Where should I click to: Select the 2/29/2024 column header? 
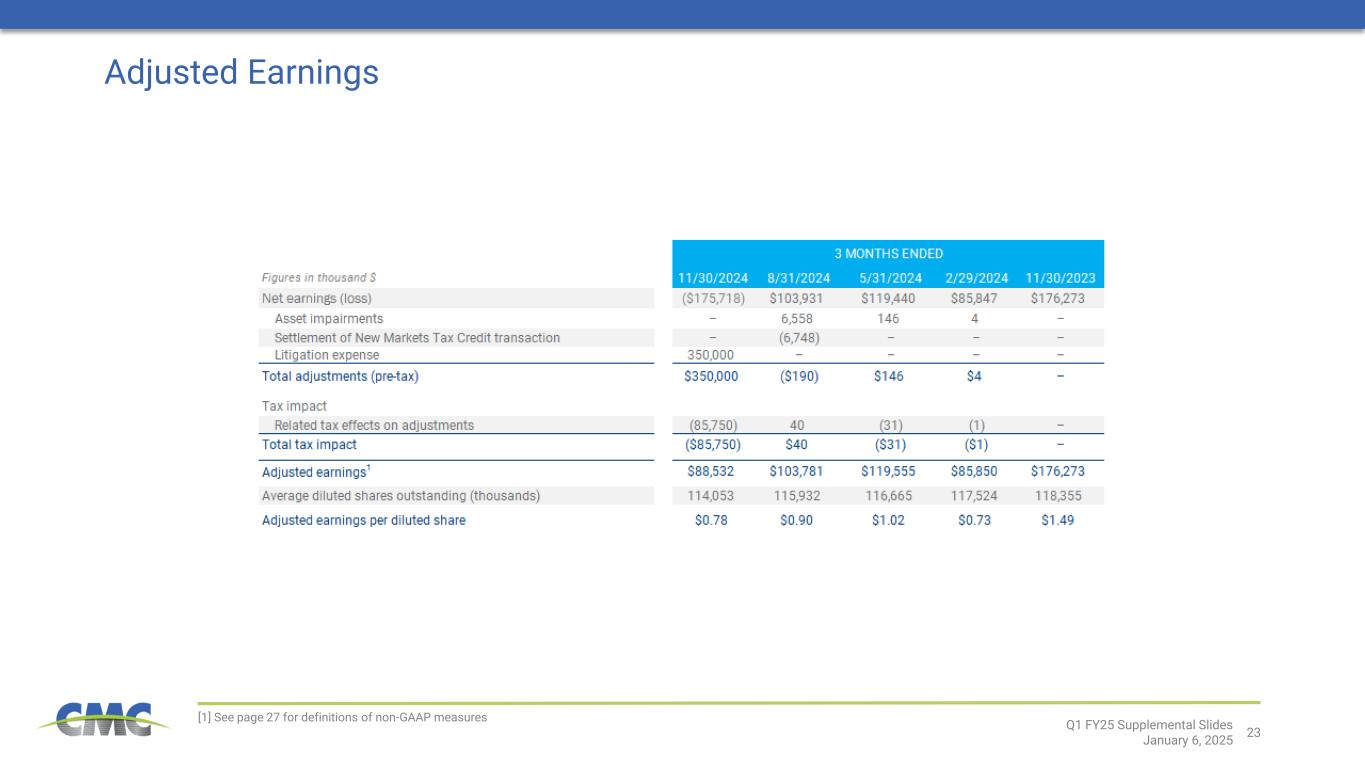[974, 278]
